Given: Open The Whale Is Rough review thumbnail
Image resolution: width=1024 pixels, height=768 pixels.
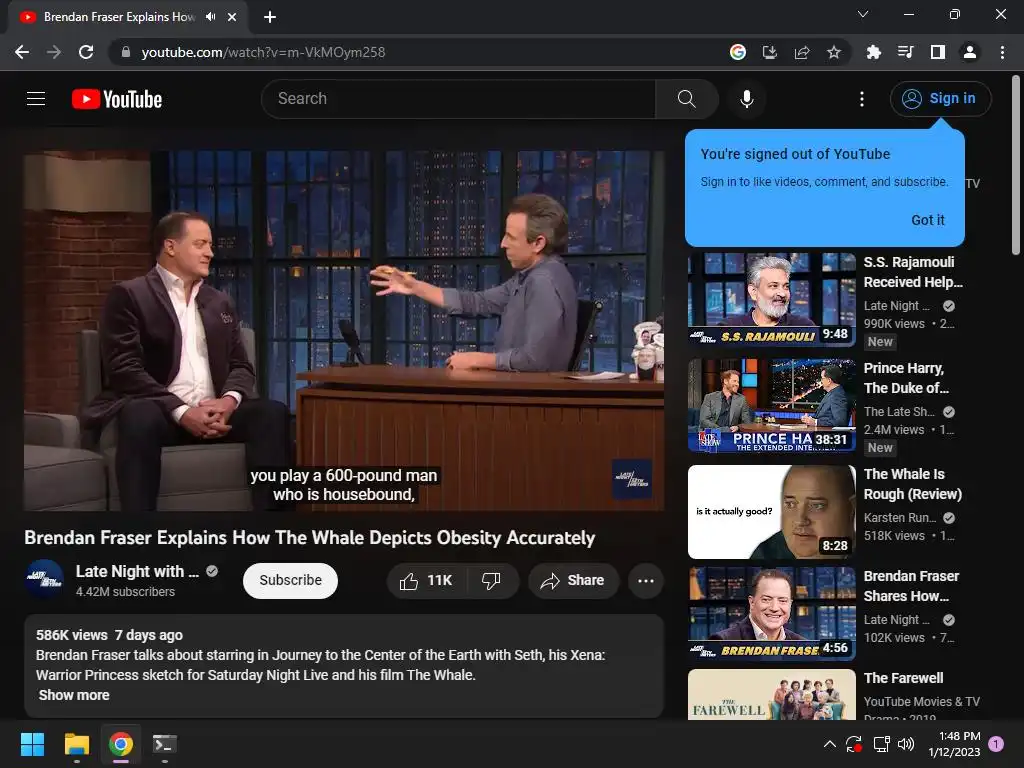Looking at the screenshot, I should [771, 512].
